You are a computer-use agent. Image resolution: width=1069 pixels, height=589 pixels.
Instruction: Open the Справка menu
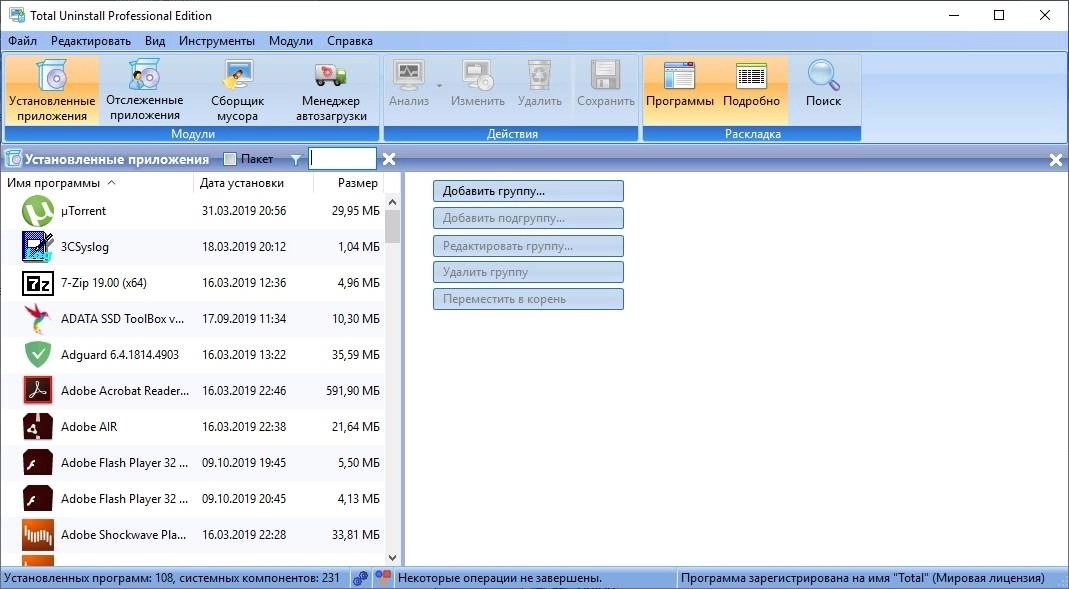click(350, 41)
